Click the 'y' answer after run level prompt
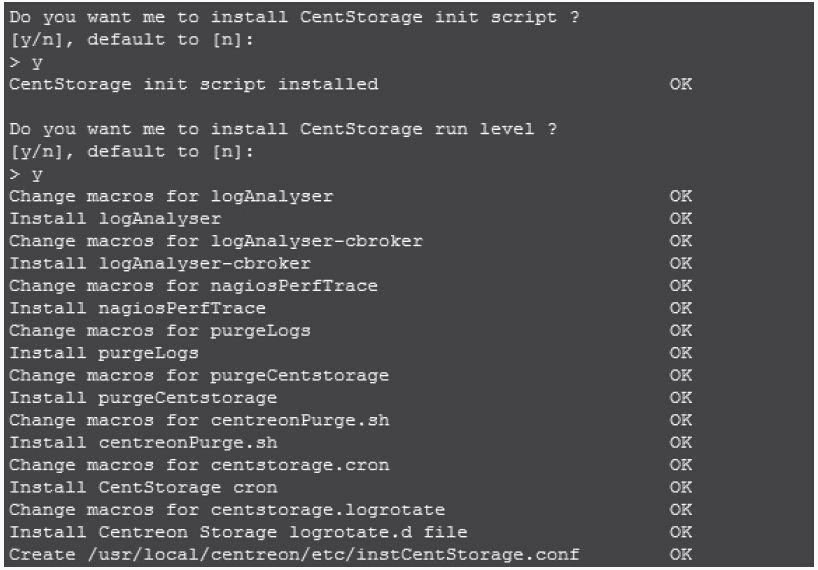Viewport: 818px width, 570px height. 37,174
